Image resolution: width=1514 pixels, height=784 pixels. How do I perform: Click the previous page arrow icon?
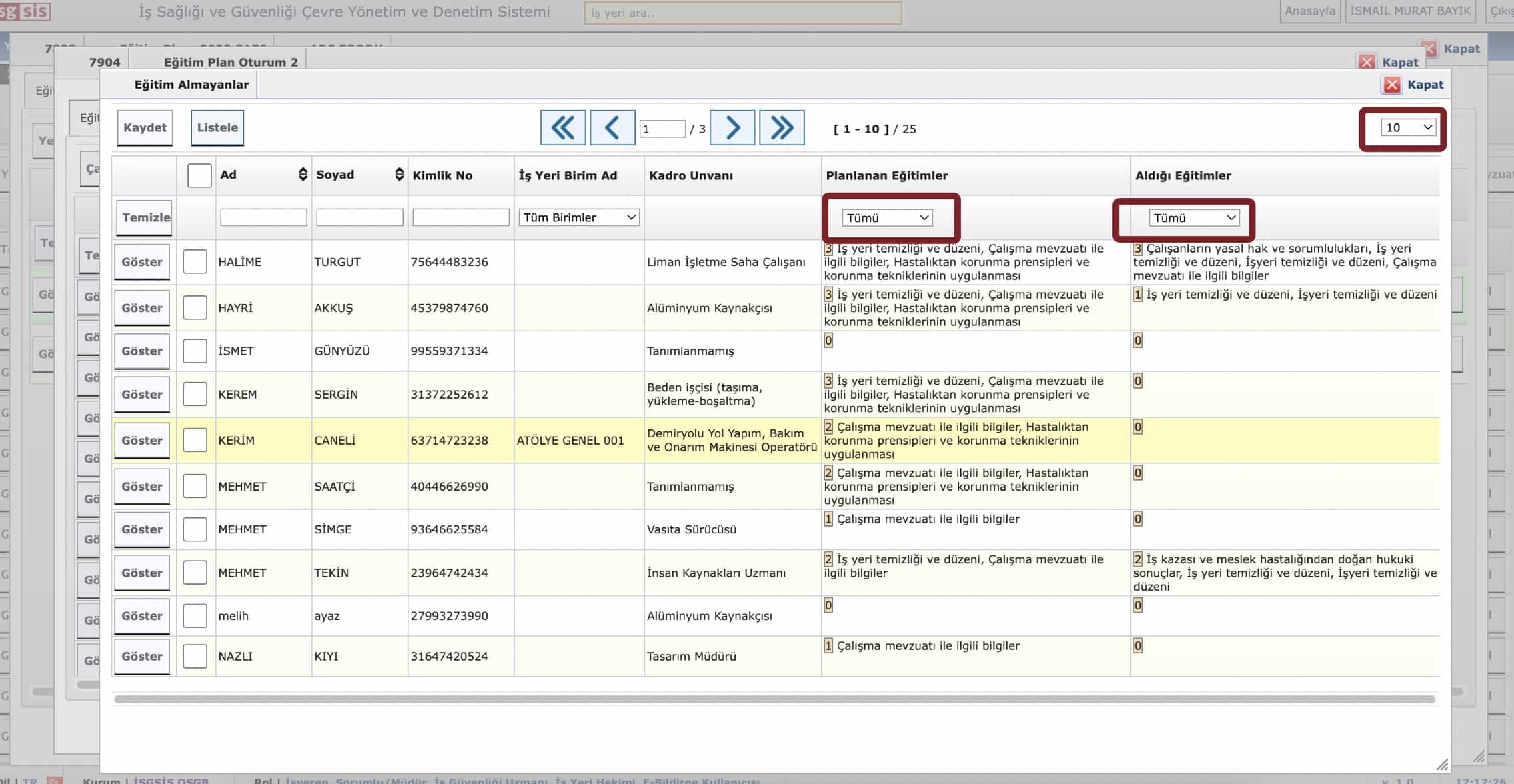click(x=612, y=127)
